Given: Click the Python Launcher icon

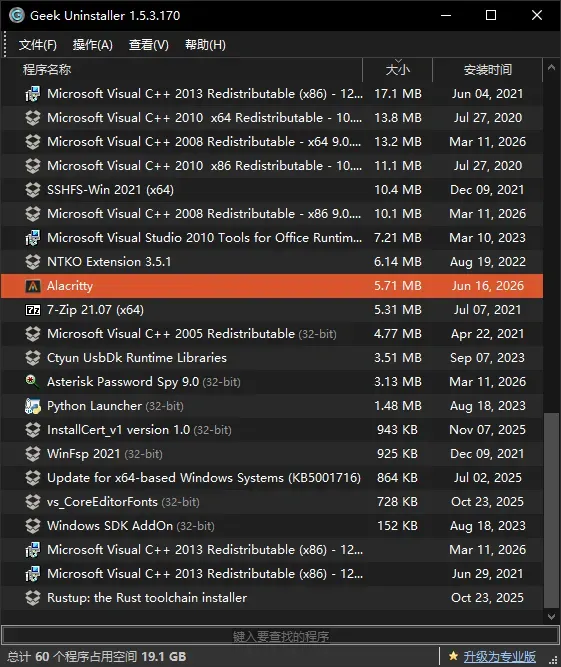Looking at the screenshot, I should [33, 406].
